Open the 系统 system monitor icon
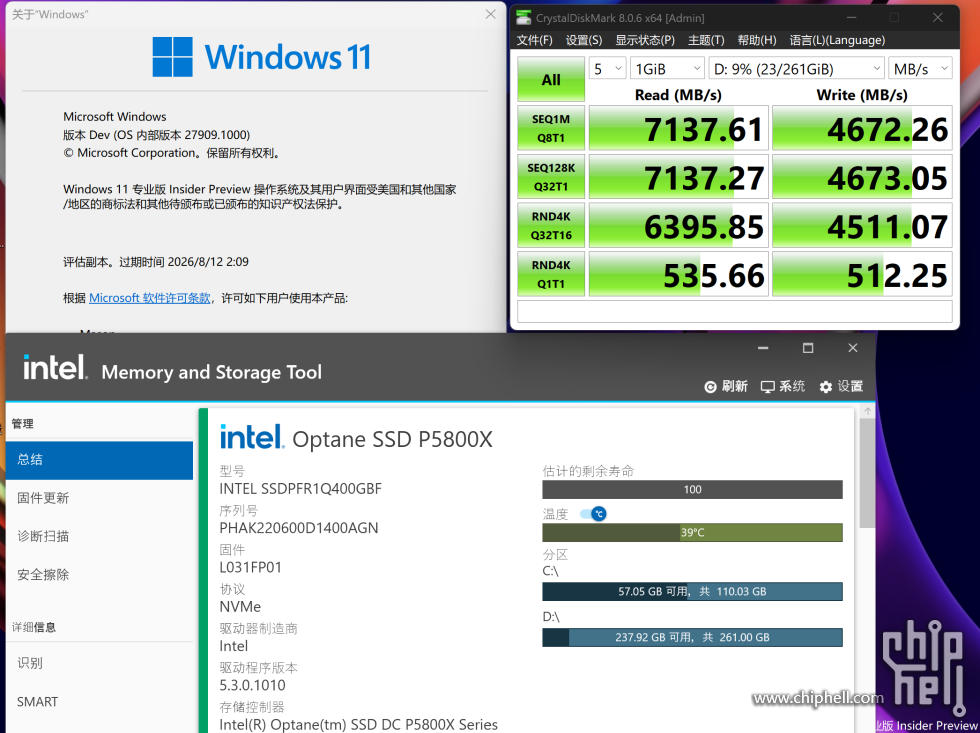This screenshot has height=733, width=980. 768,387
